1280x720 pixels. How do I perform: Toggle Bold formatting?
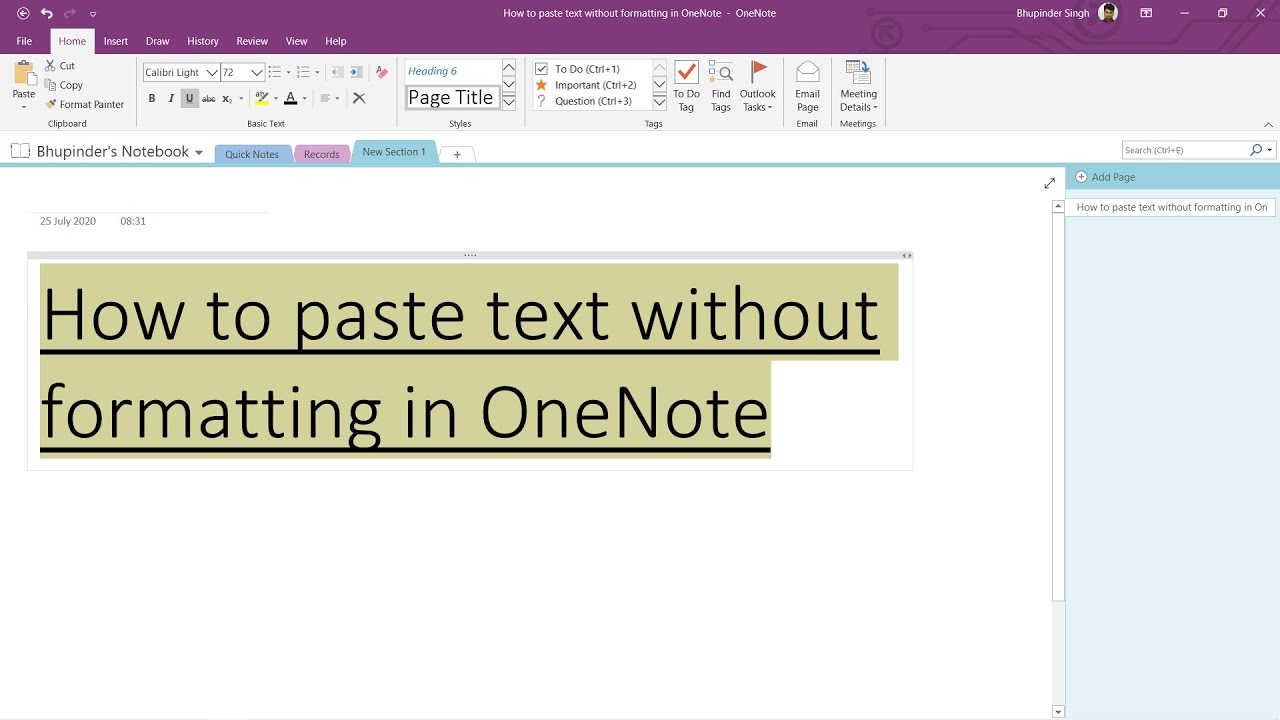pos(152,98)
